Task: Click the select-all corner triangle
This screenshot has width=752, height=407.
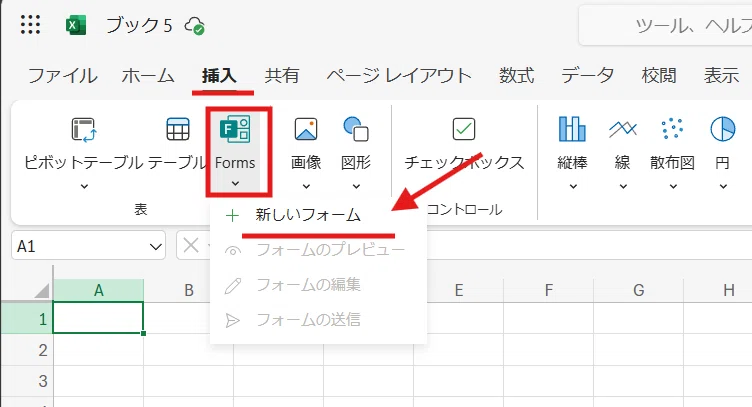Action: (42, 290)
